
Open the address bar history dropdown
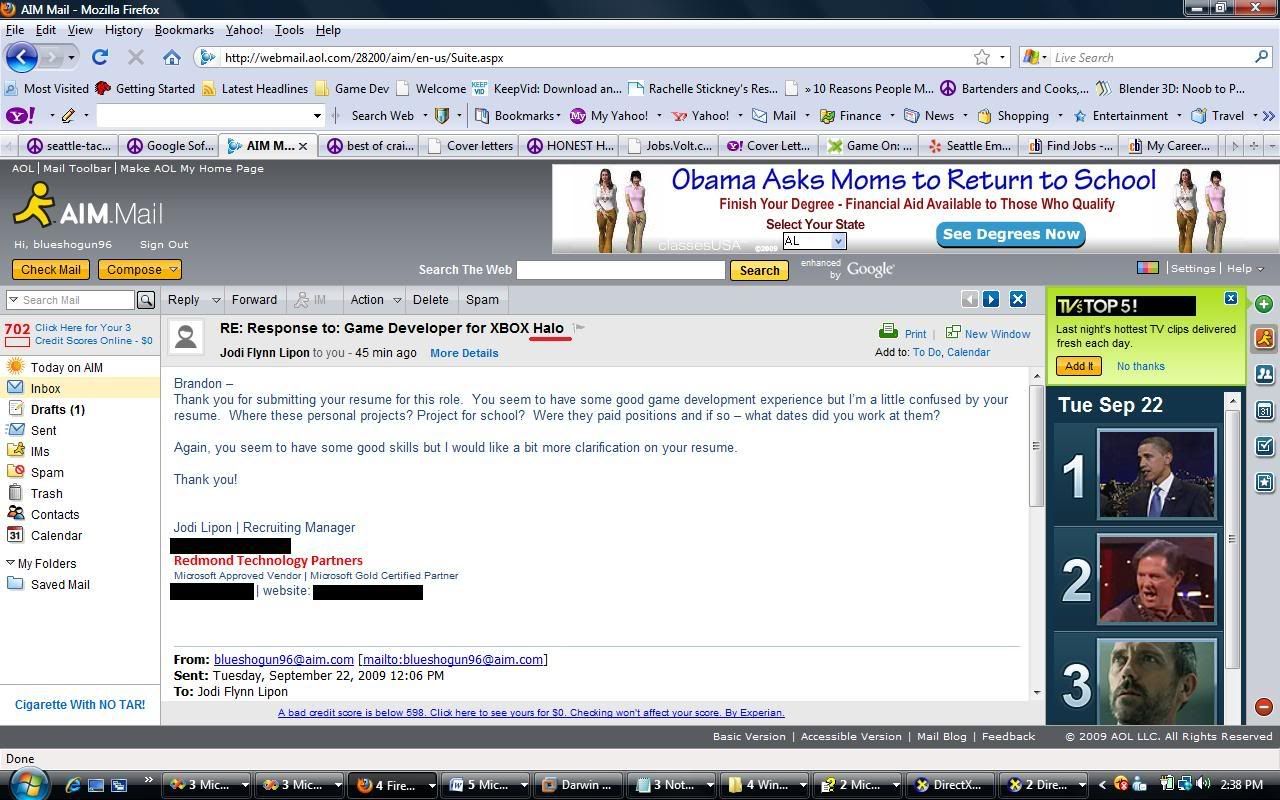click(x=1002, y=57)
